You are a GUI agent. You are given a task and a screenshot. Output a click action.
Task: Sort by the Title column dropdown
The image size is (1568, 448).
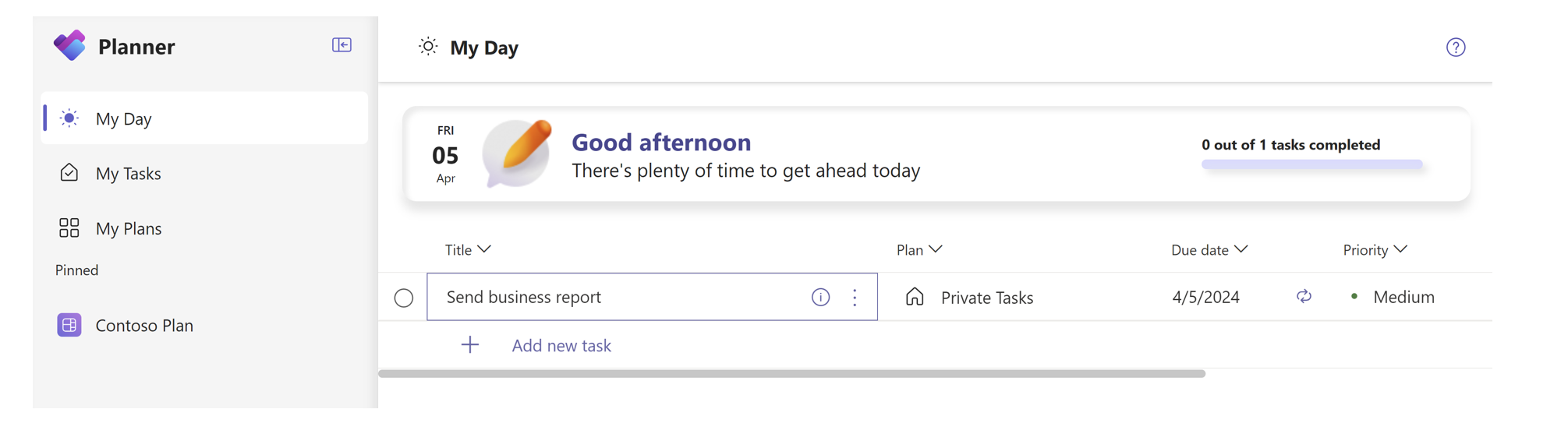468,249
